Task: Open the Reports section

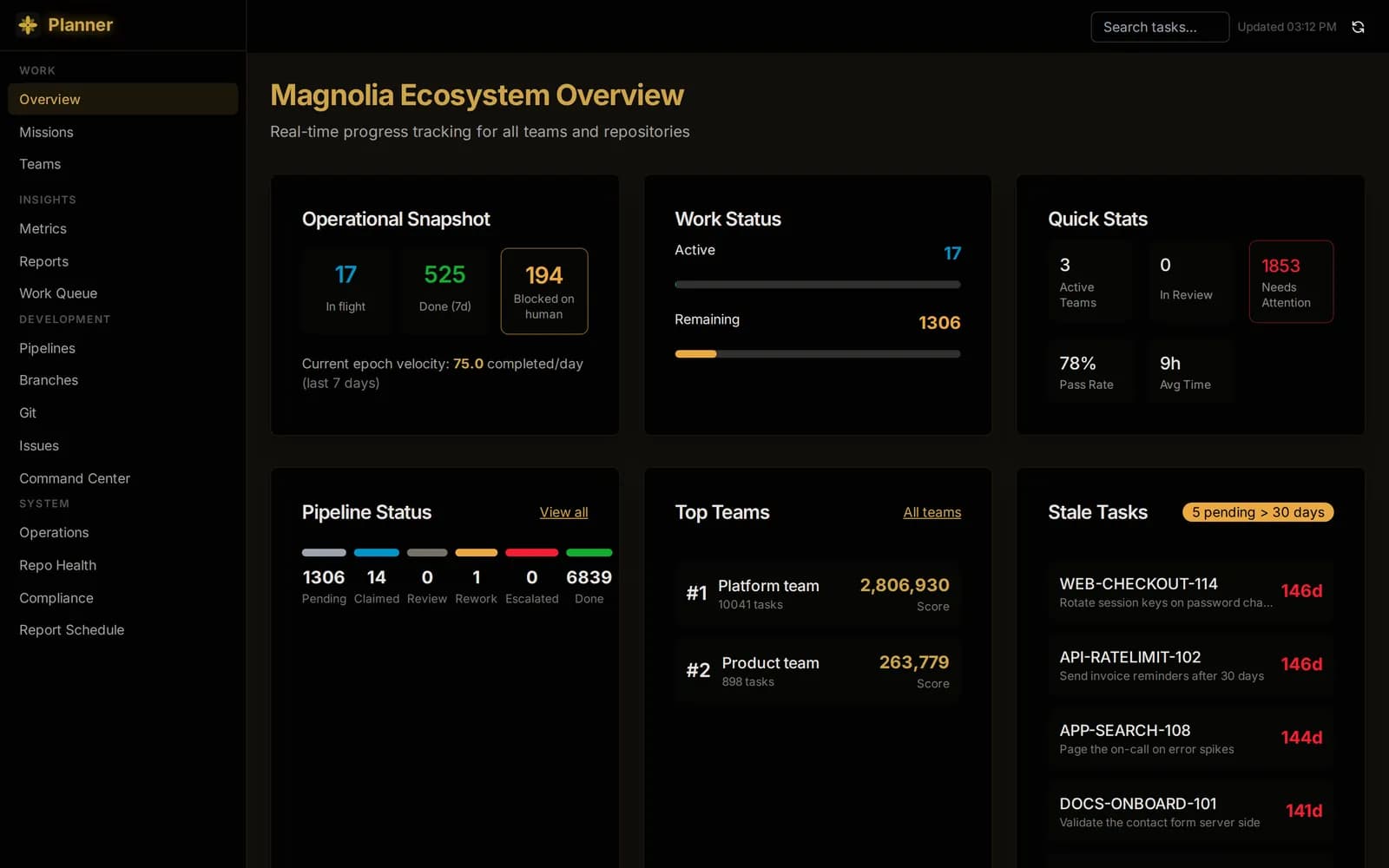Action: tap(122, 261)
